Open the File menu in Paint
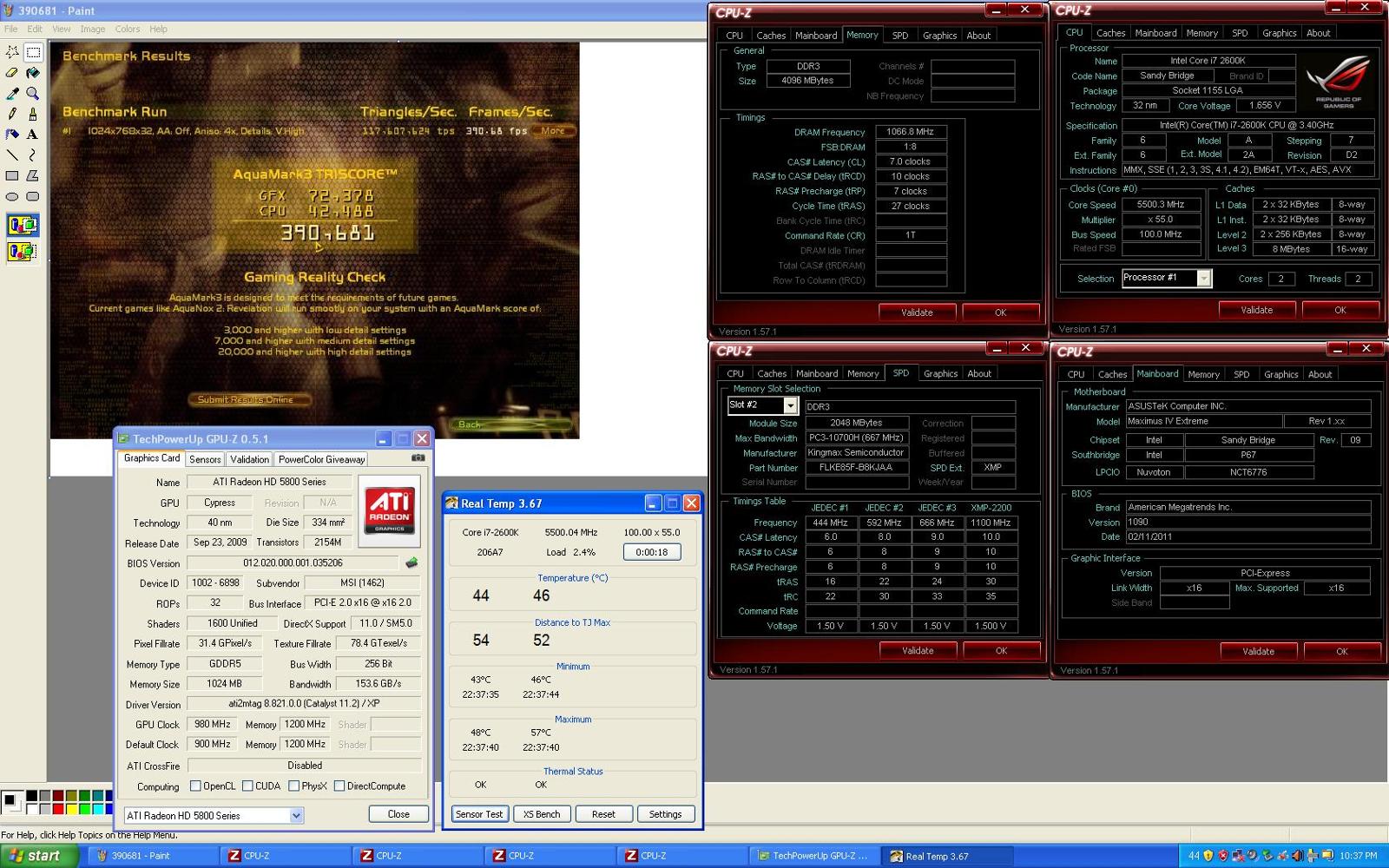 pos(10,29)
